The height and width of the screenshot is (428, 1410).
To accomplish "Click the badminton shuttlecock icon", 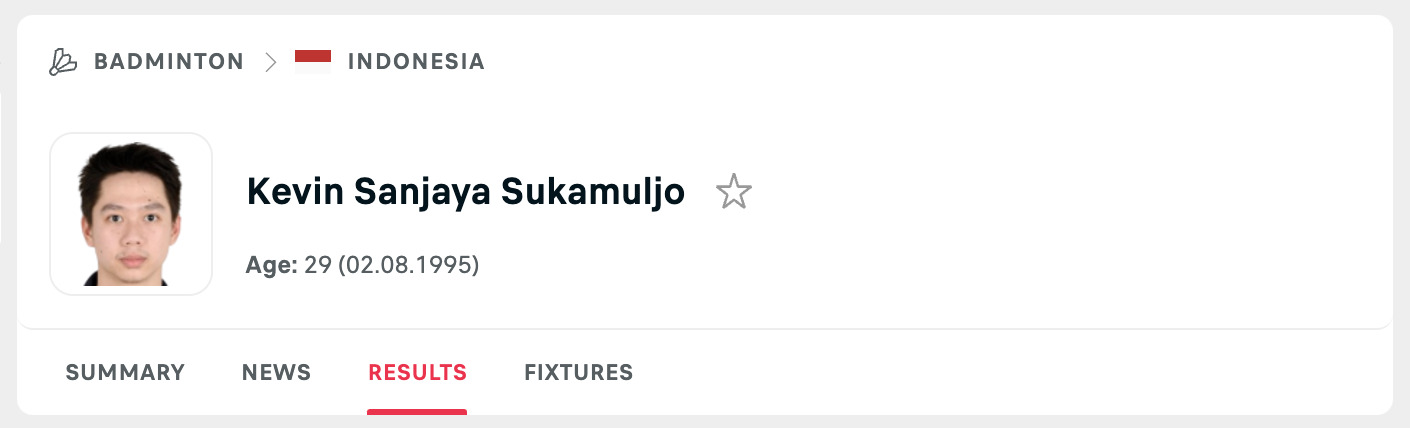I will coord(63,62).
